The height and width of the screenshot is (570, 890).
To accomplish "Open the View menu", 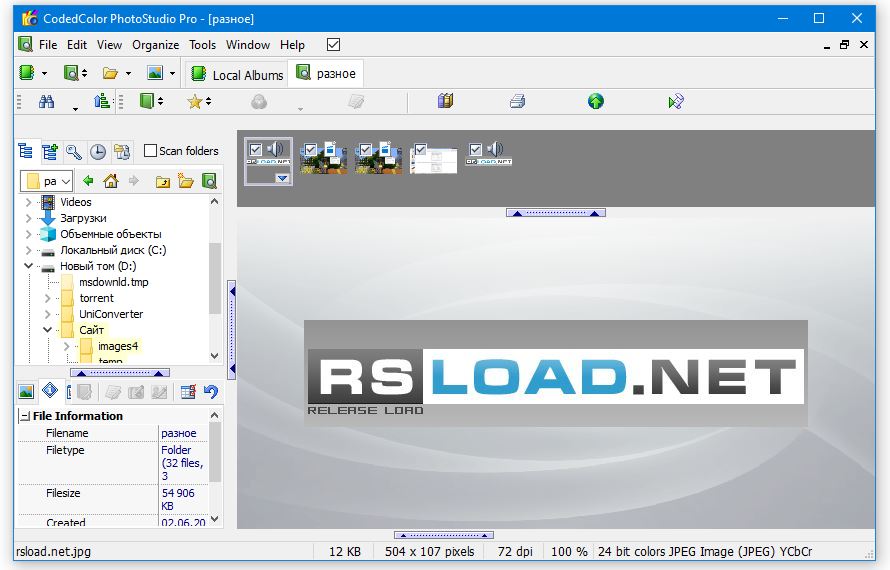I will [110, 45].
